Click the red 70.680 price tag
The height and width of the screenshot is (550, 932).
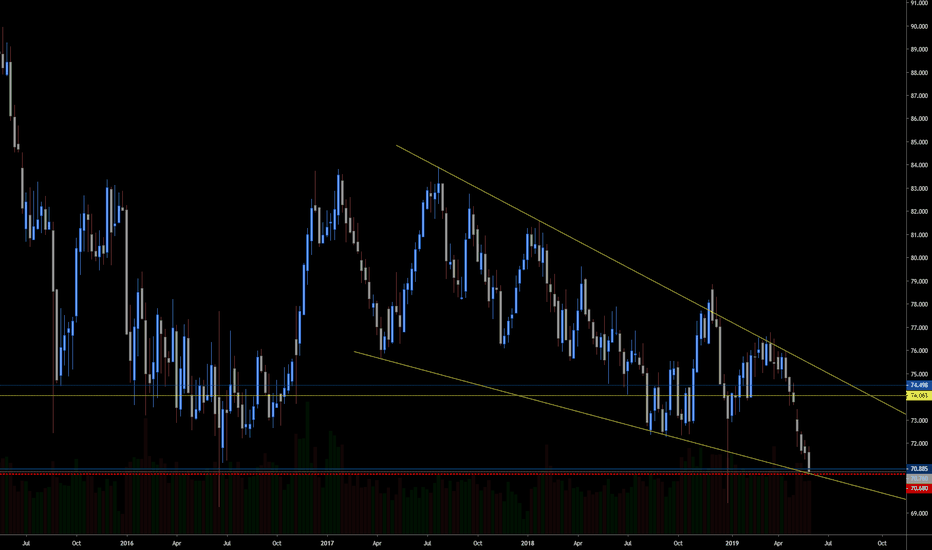[919, 488]
